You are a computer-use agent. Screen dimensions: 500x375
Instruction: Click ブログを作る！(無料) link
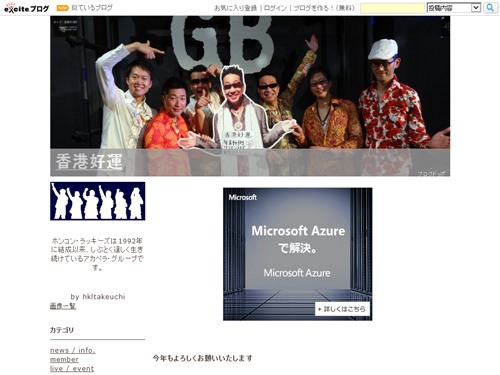(x=324, y=8)
